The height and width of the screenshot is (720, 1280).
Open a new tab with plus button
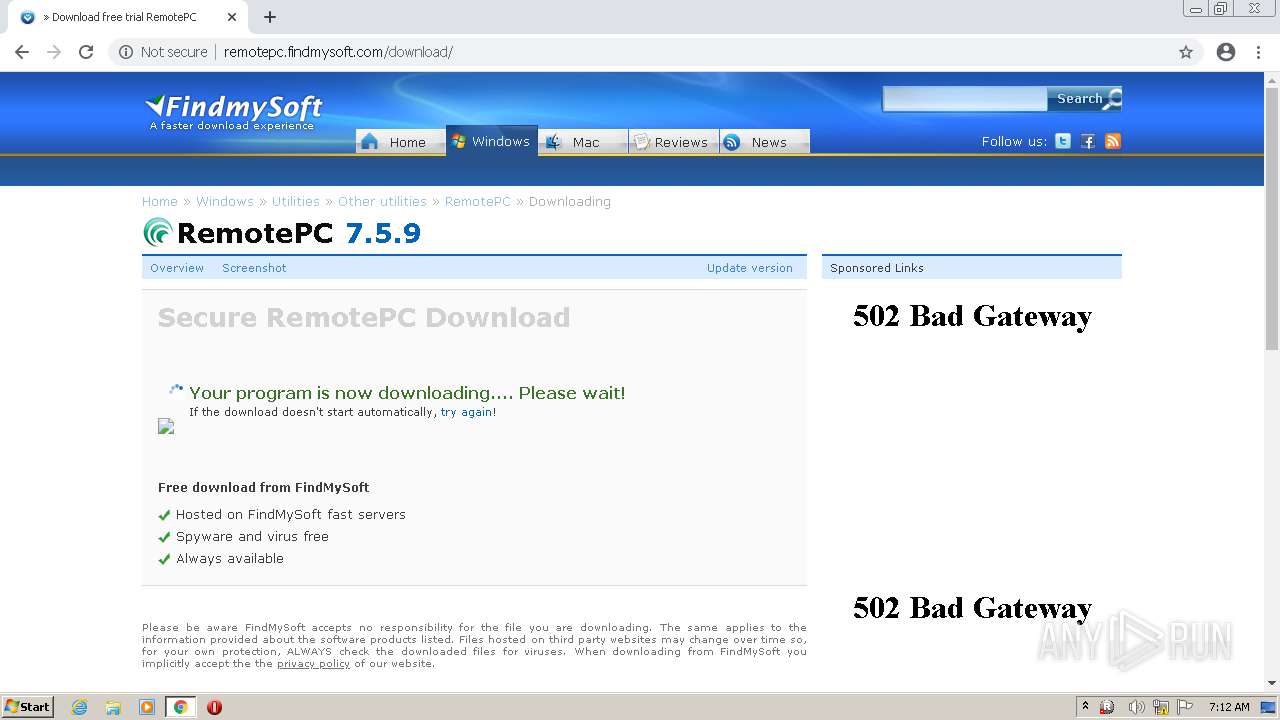pyautogui.click(x=270, y=17)
